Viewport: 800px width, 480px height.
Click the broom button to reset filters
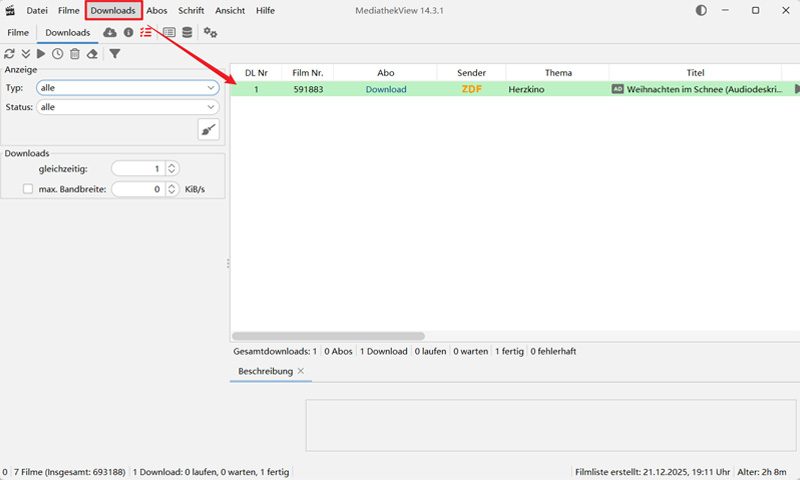209,130
